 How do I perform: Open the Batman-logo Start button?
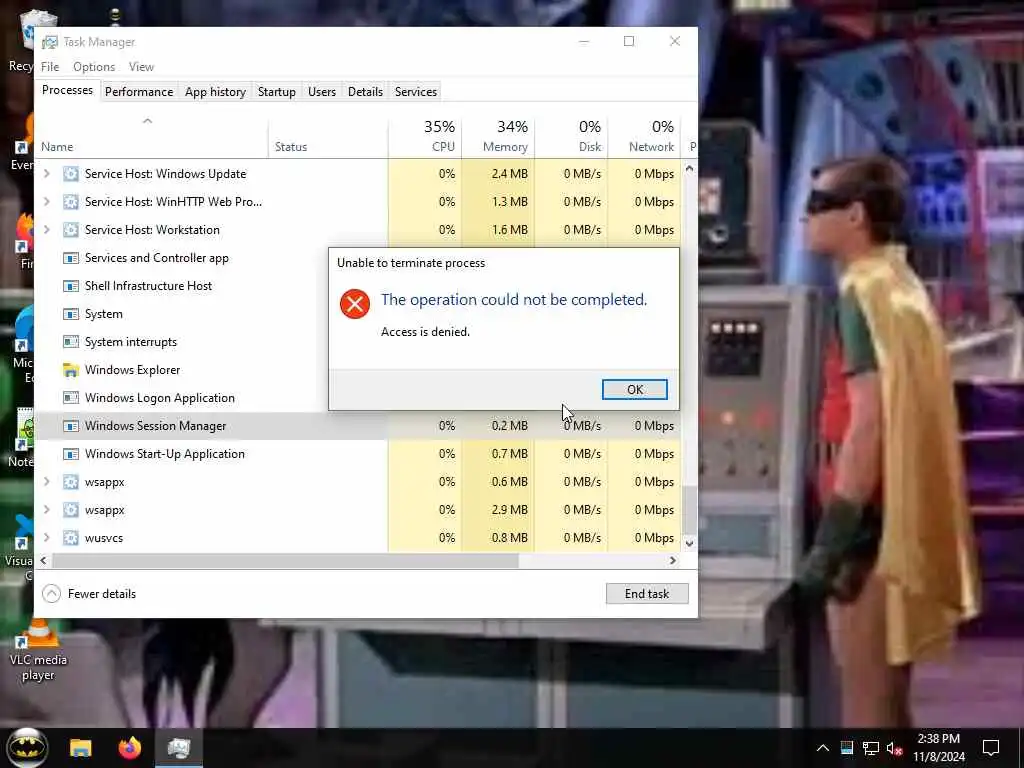pyautogui.click(x=27, y=748)
